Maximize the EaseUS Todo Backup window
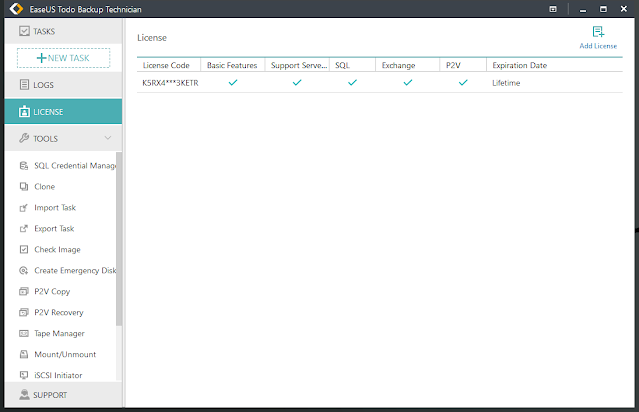639x412 pixels. pos(603,9)
